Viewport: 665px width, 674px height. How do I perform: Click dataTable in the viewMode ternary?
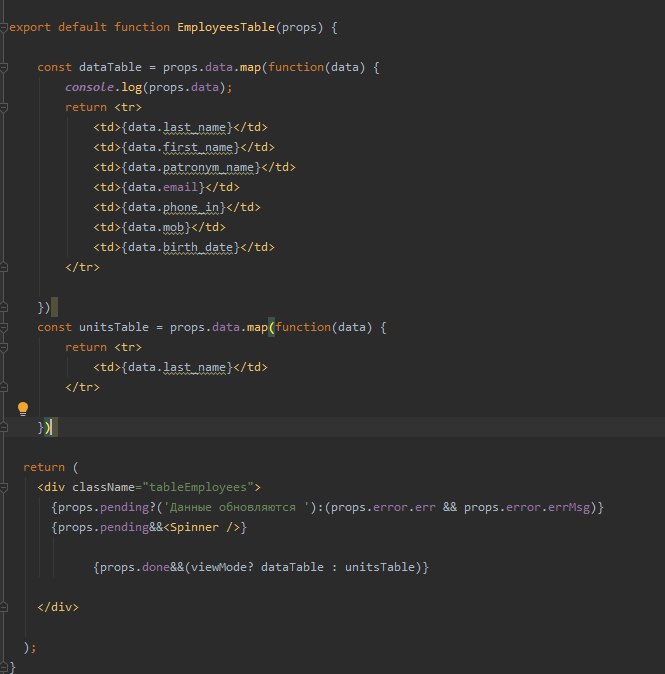292,567
